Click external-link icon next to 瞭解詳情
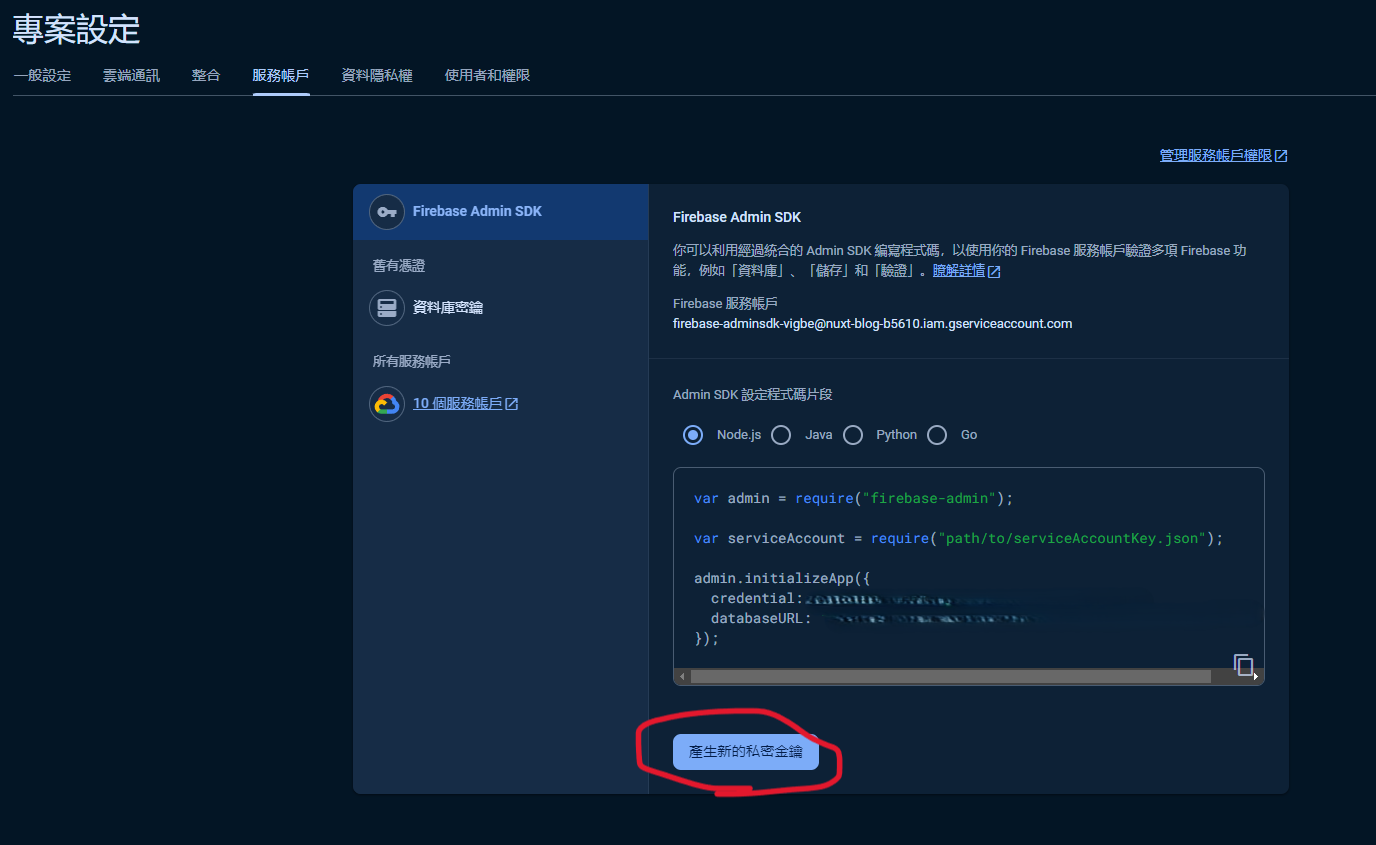This screenshot has width=1376, height=845. (x=994, y=271)
